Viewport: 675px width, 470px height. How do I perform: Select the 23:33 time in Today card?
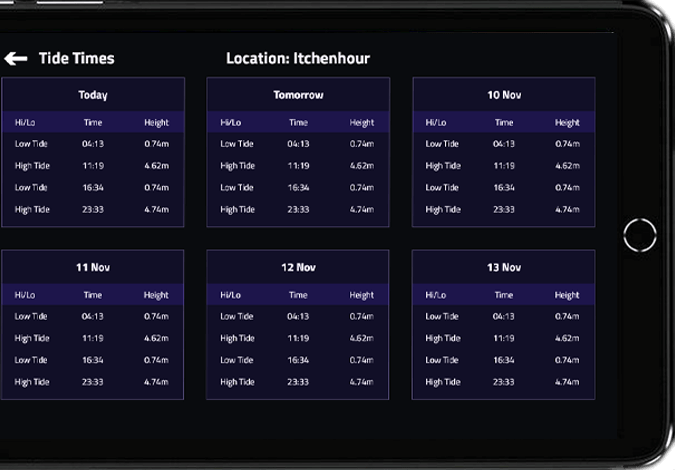93,210
